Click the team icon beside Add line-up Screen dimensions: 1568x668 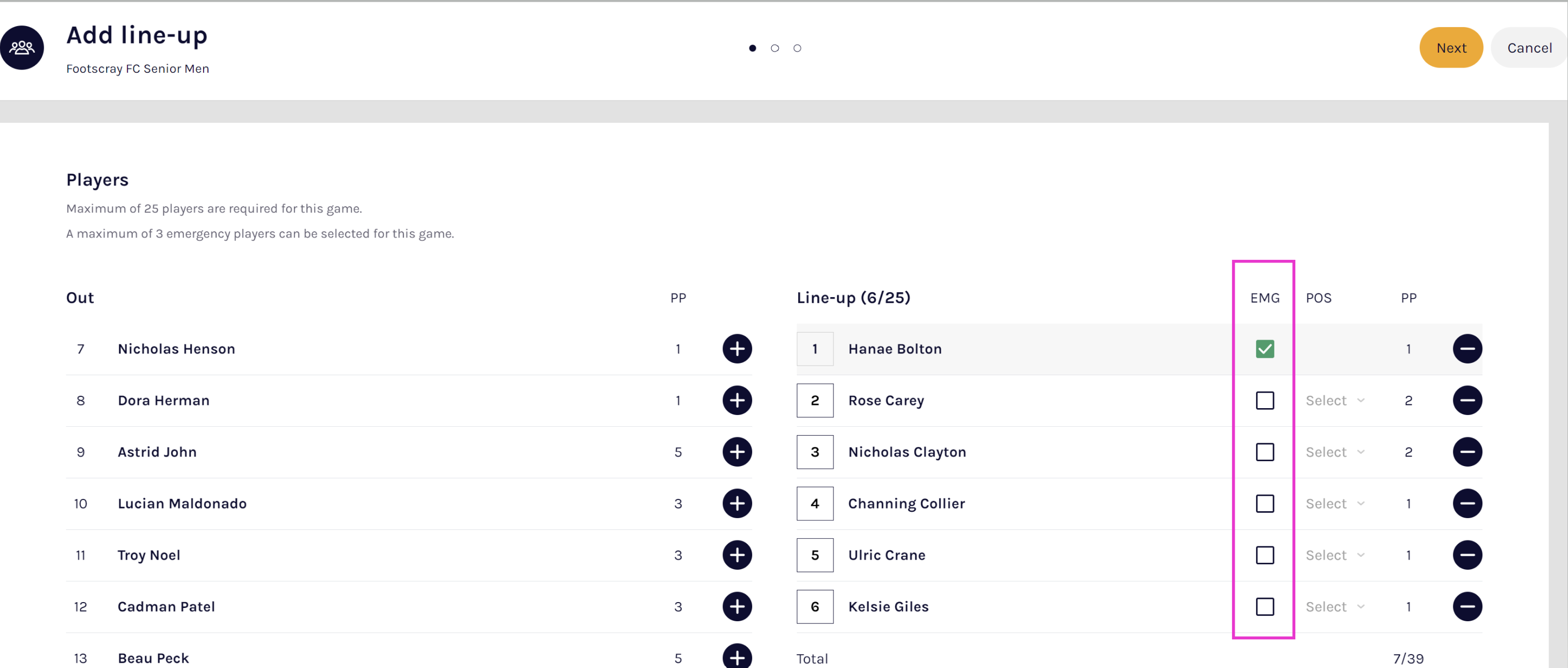click(x=22, y=47)
